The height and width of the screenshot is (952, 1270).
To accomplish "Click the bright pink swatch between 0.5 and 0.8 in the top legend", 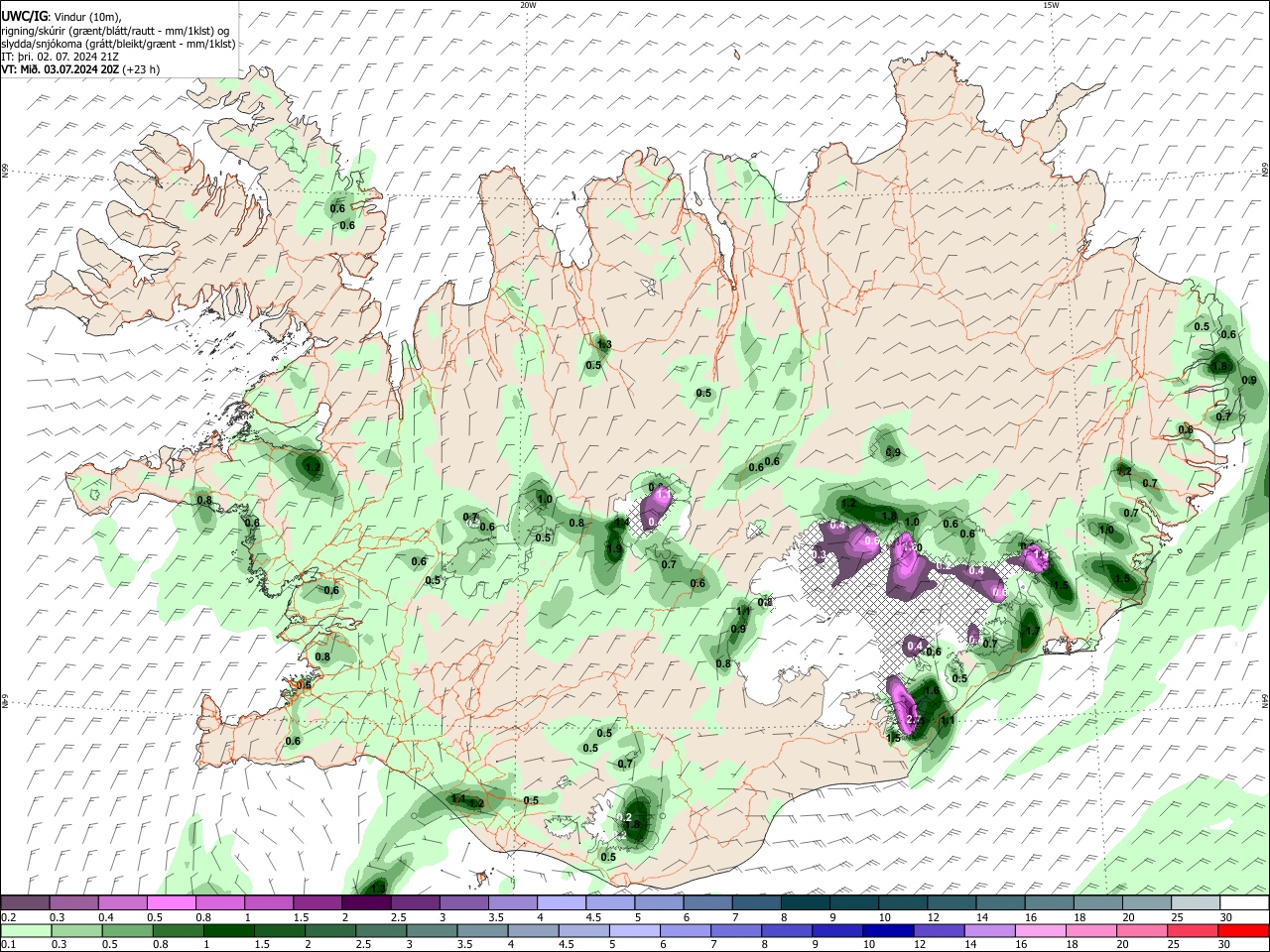I will point(171,903).
